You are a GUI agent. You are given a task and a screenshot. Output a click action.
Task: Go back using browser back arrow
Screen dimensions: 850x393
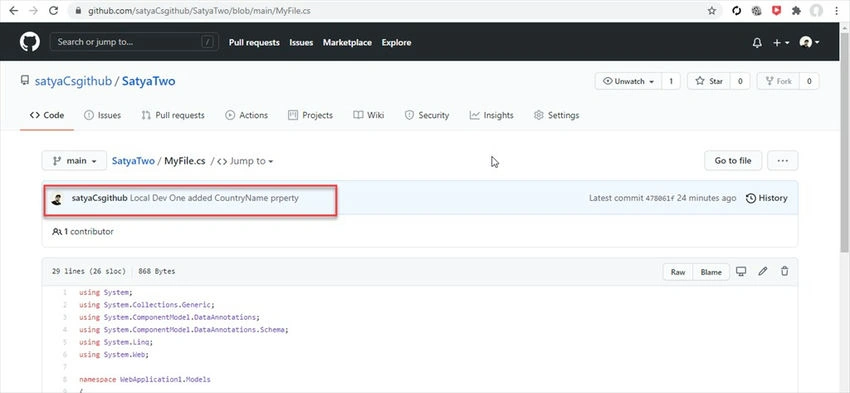click(13, 11)
